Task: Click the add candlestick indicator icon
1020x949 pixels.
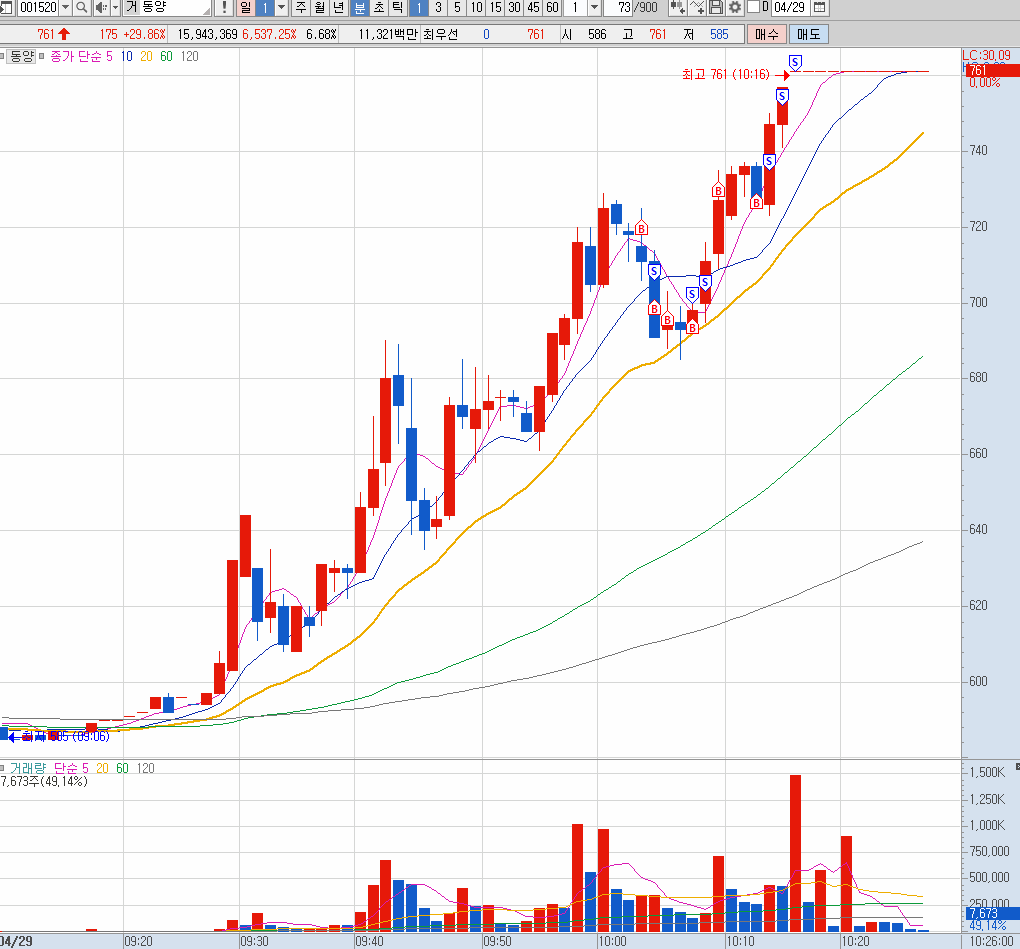Action: pos(677,8)
